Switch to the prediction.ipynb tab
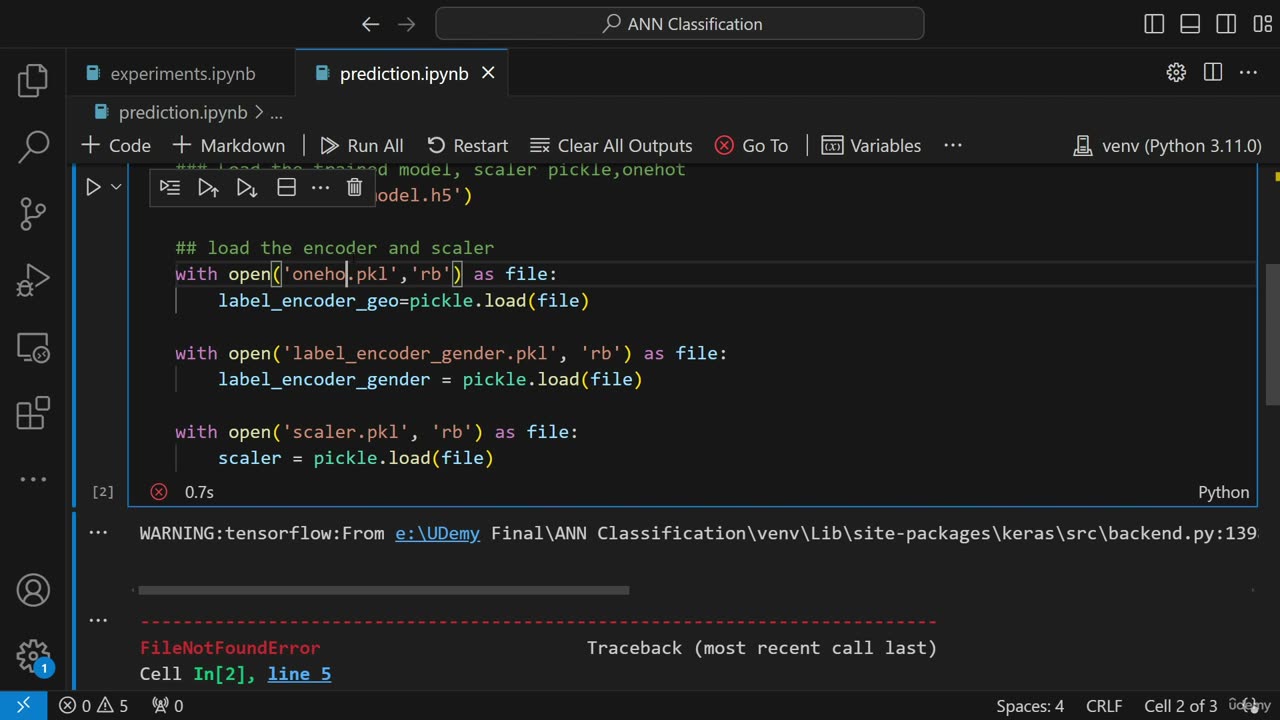Image resolution: width=1280 pixels, height=720 pixels. (404, 73)
